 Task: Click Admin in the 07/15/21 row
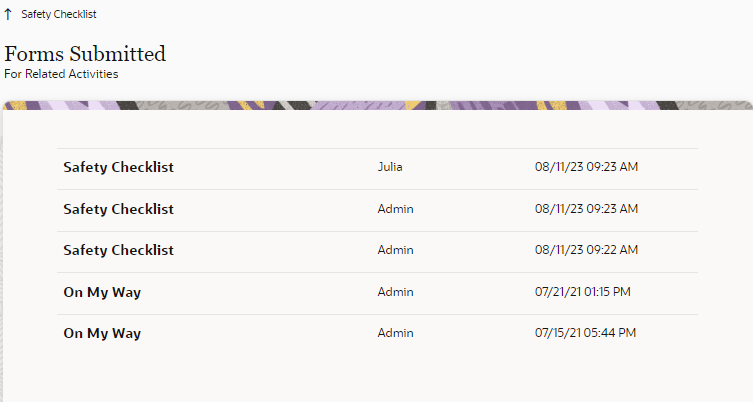(x=395, y=333)
